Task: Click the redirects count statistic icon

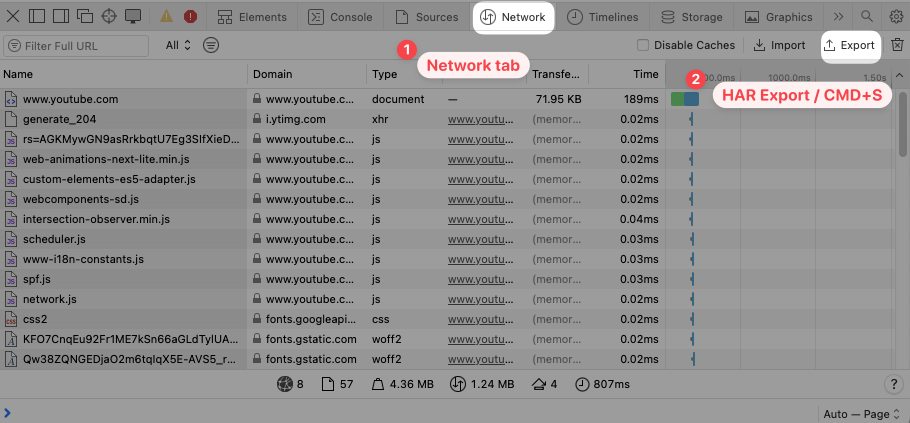Action: coord(538,384)
